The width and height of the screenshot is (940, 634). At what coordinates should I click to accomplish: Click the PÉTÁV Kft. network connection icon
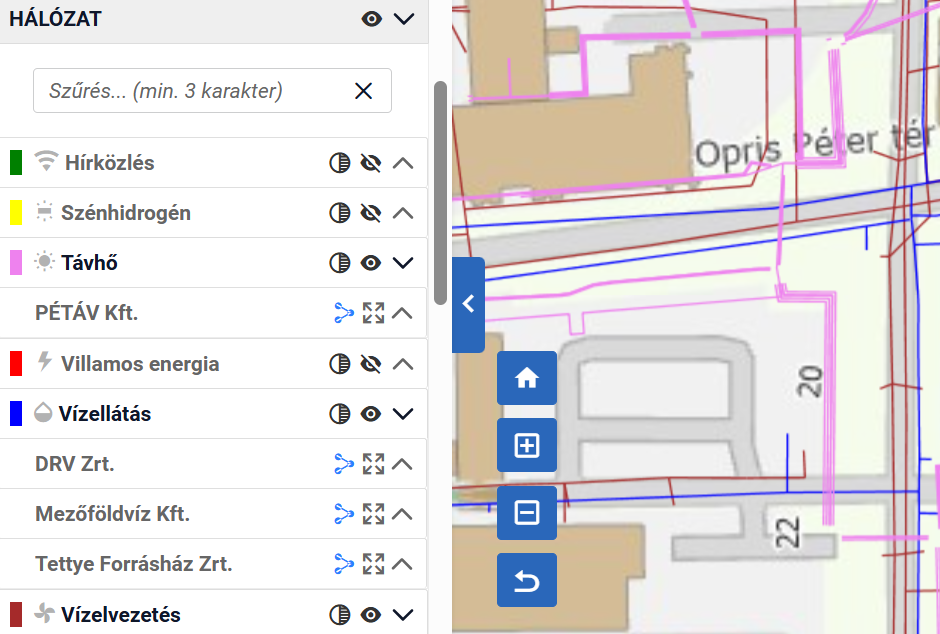[344, 313]
